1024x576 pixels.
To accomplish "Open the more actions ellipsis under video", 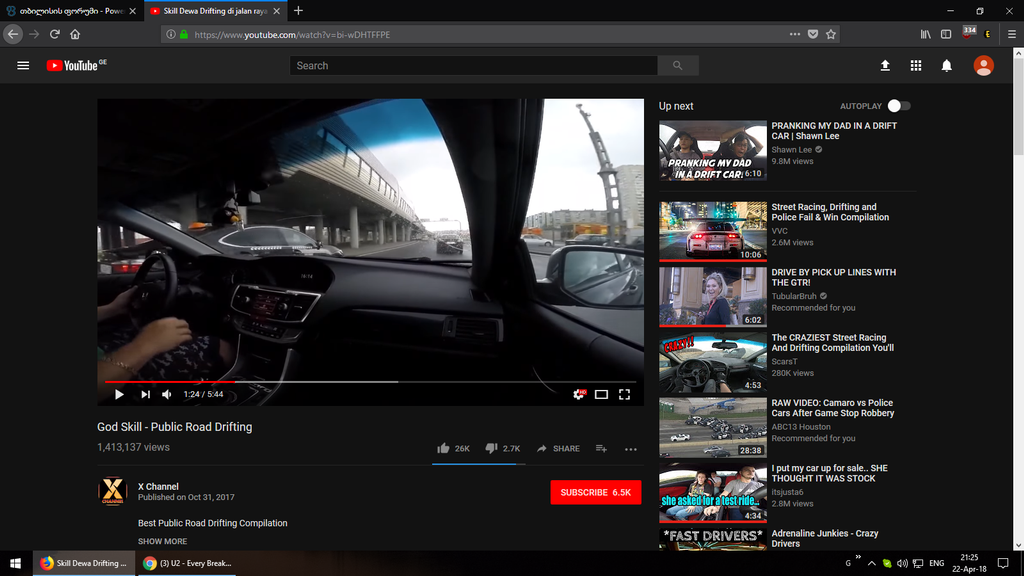I will tap(630, 449).
